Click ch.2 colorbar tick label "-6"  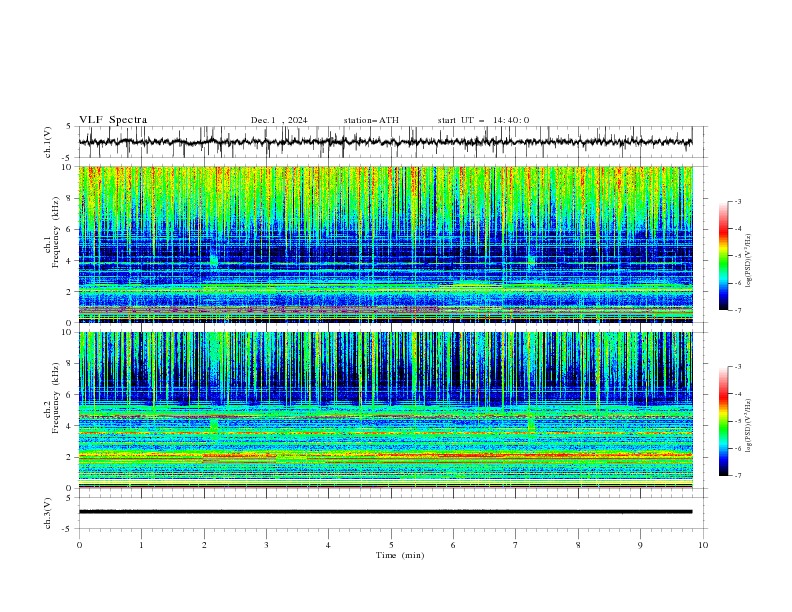tap(738, 448)
